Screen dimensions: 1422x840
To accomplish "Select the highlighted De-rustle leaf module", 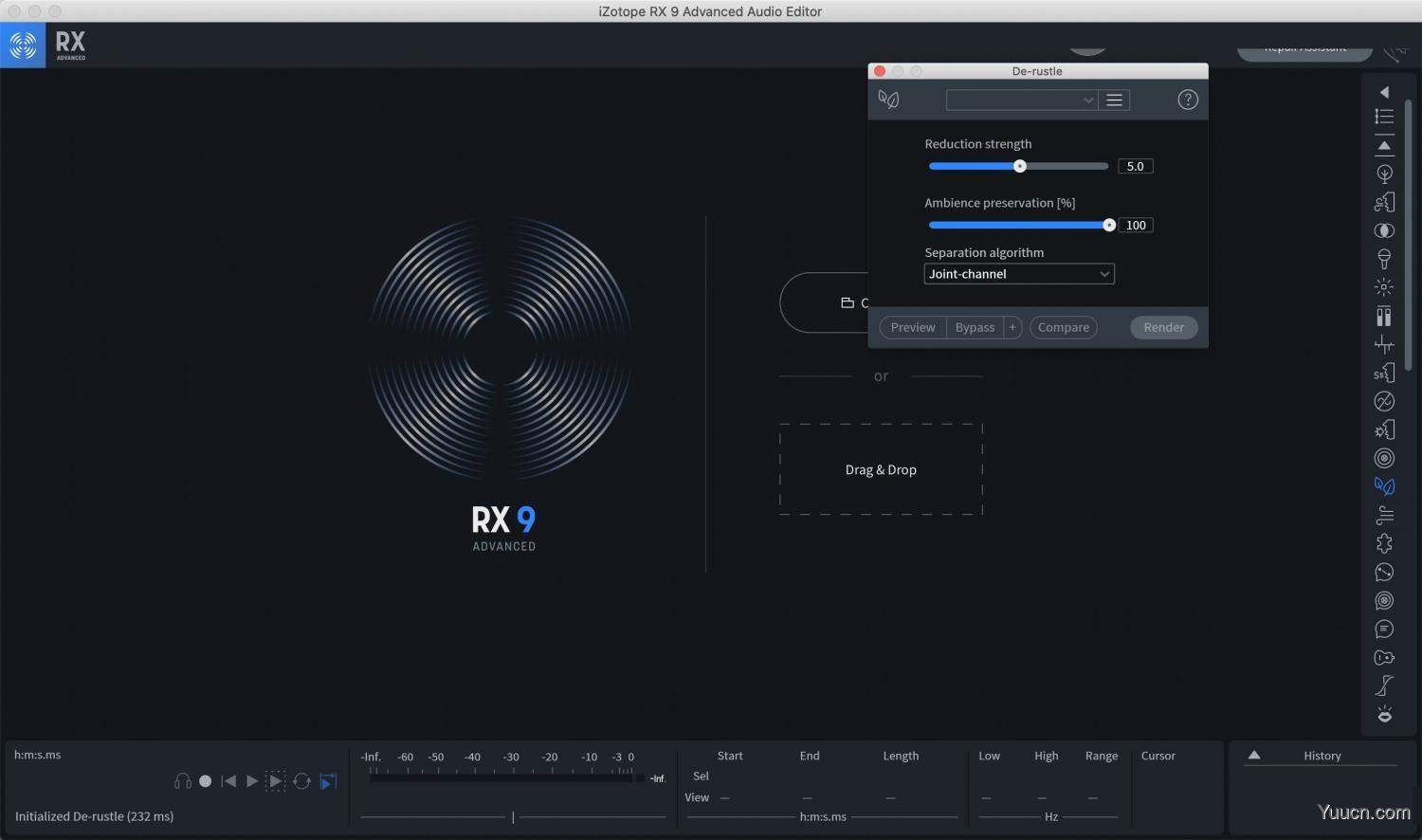I will click(1384, 486).
